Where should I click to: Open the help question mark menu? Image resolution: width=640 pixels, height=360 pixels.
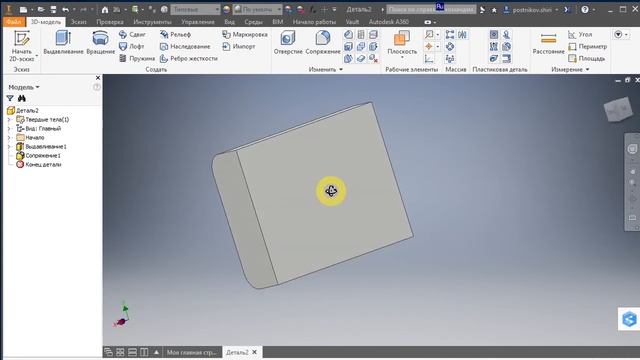(x=585, y=10)
